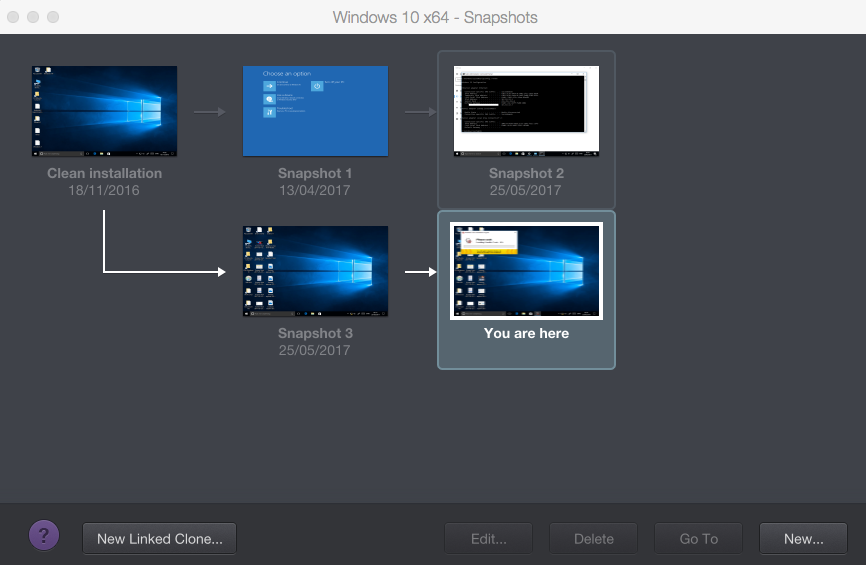Click the Snapshot 2 label

(x=526, y=173)
